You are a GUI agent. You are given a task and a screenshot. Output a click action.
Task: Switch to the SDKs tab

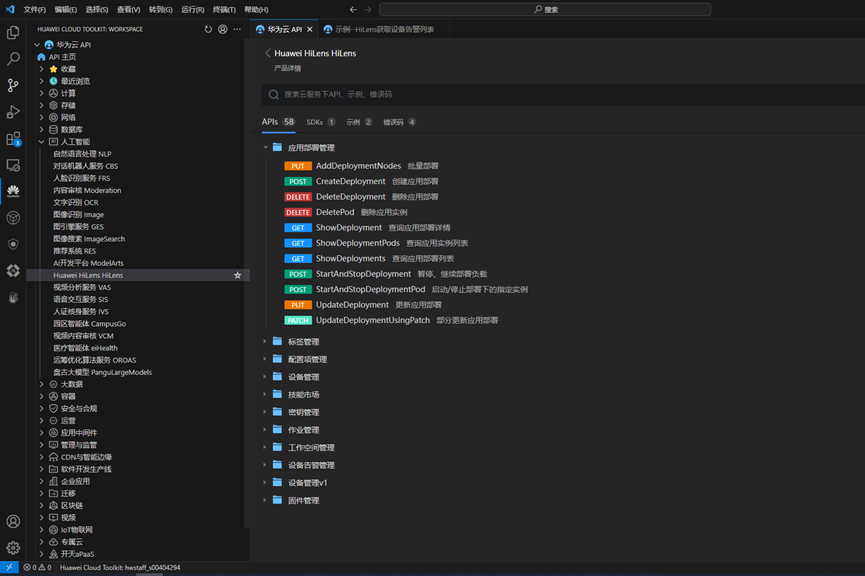[x=321, y=122]
